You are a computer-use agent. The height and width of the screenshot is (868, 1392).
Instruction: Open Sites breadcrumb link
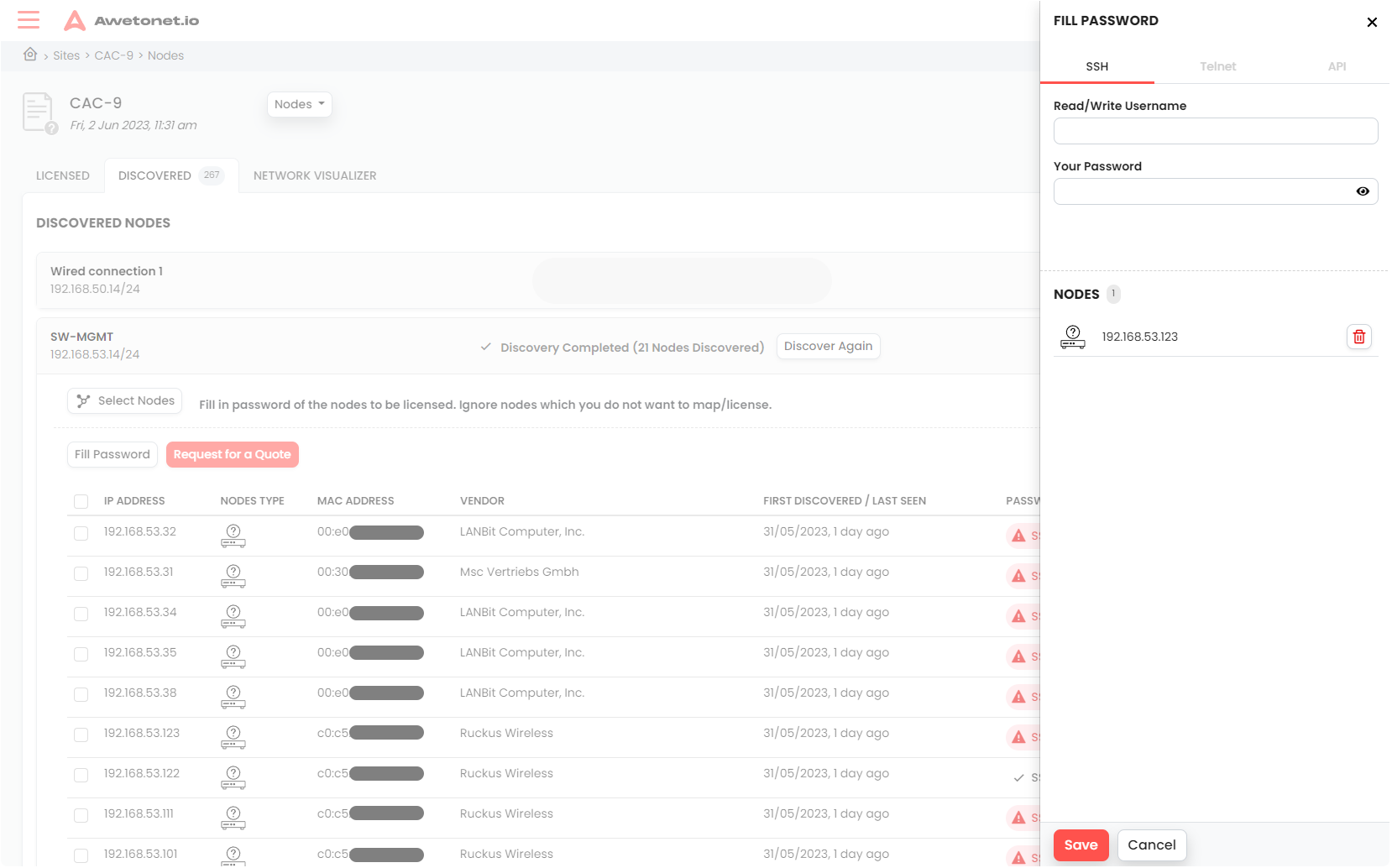tap(66, 55)
